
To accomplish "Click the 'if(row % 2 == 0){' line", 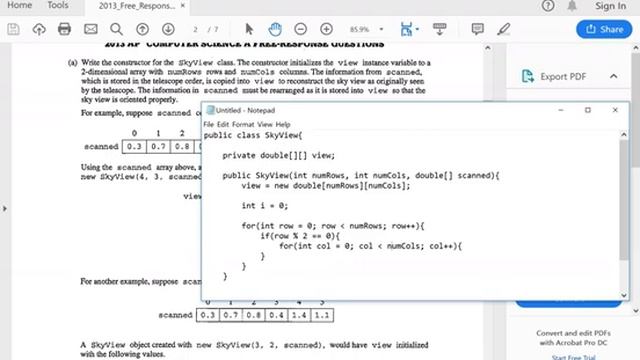I will tap(300, 236).
